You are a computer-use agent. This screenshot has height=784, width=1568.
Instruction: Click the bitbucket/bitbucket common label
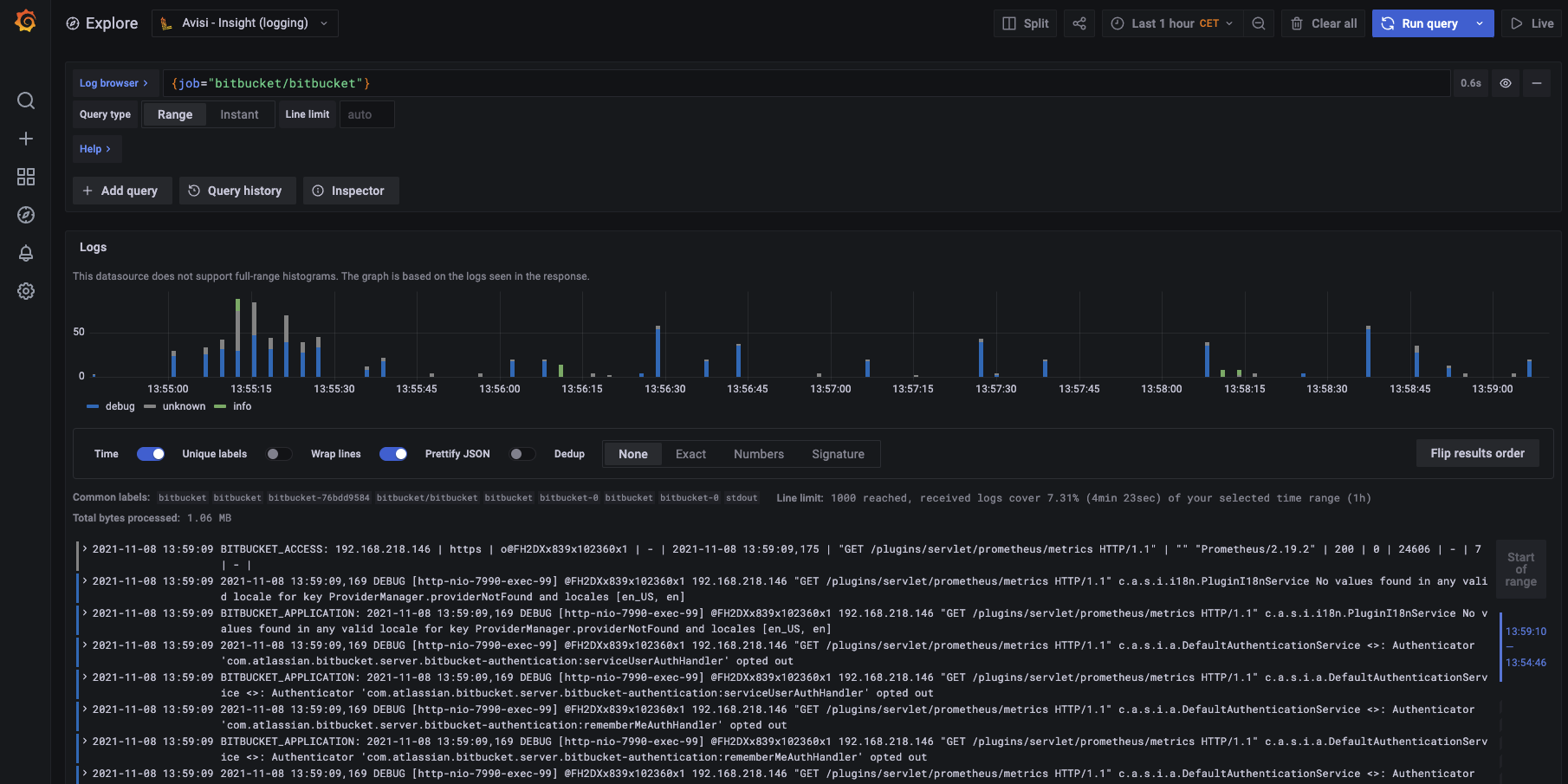click(x=427, y=498)
